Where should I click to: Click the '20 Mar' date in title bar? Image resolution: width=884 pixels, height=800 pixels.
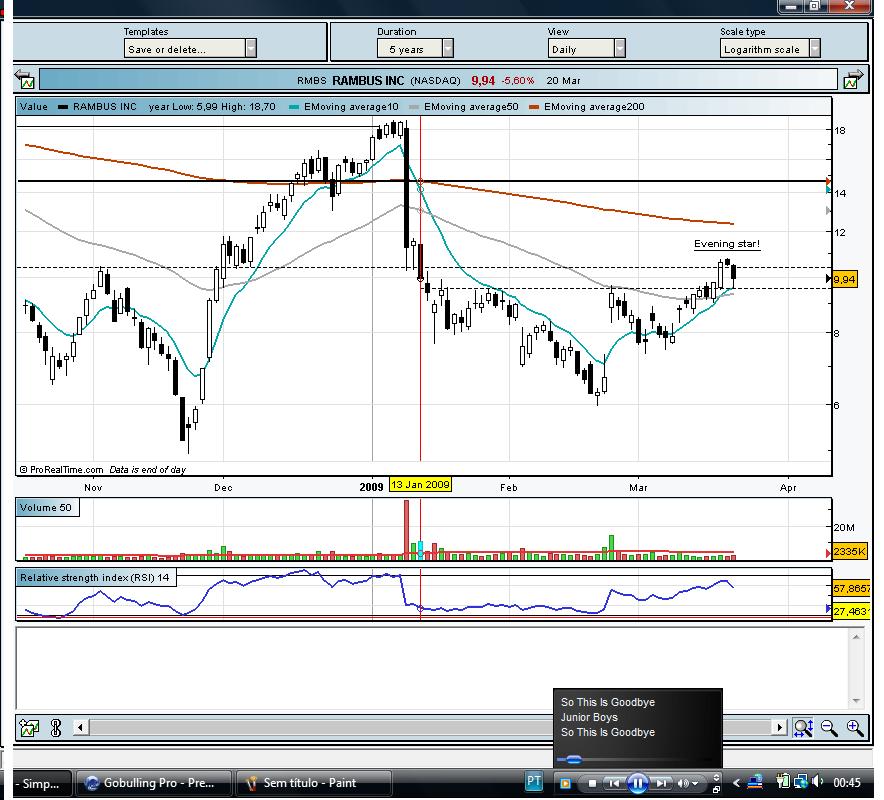click(x=563, y=81)
